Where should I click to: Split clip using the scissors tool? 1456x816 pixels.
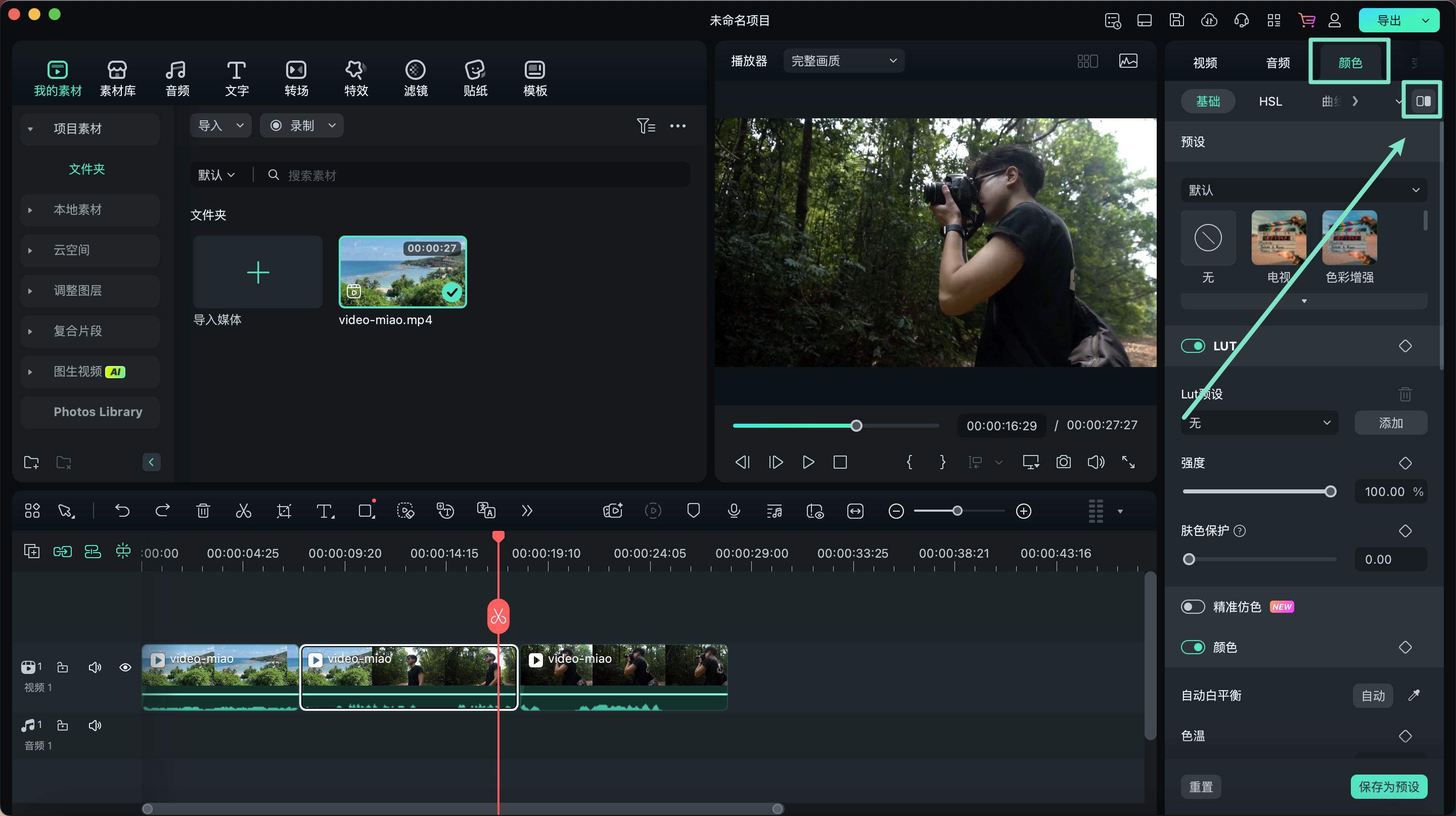244,511
